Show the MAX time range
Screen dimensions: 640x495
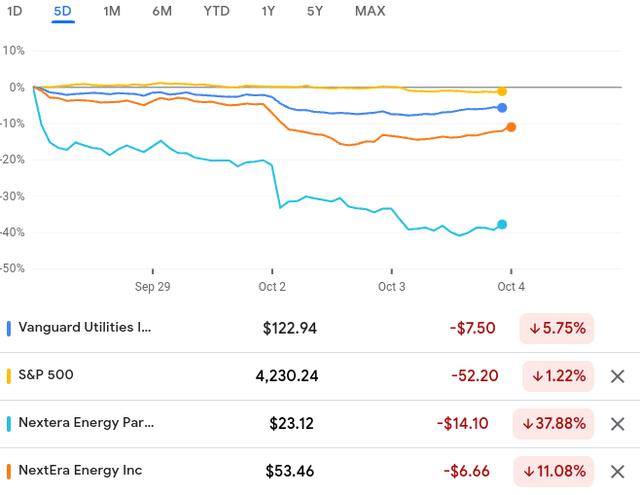pyautogui.click(x=371, y=11)
